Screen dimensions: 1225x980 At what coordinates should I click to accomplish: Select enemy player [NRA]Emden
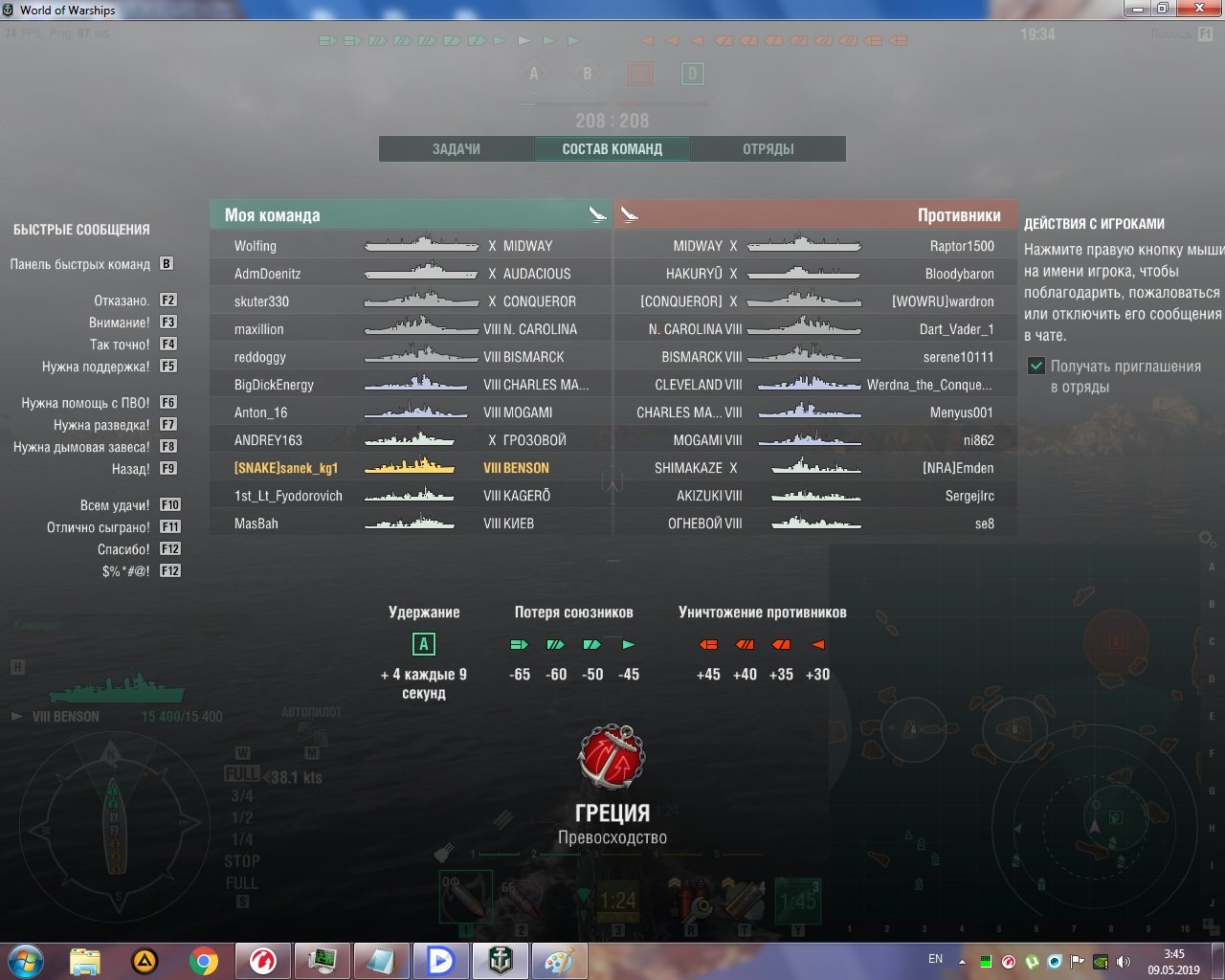(x=958, y=468)
